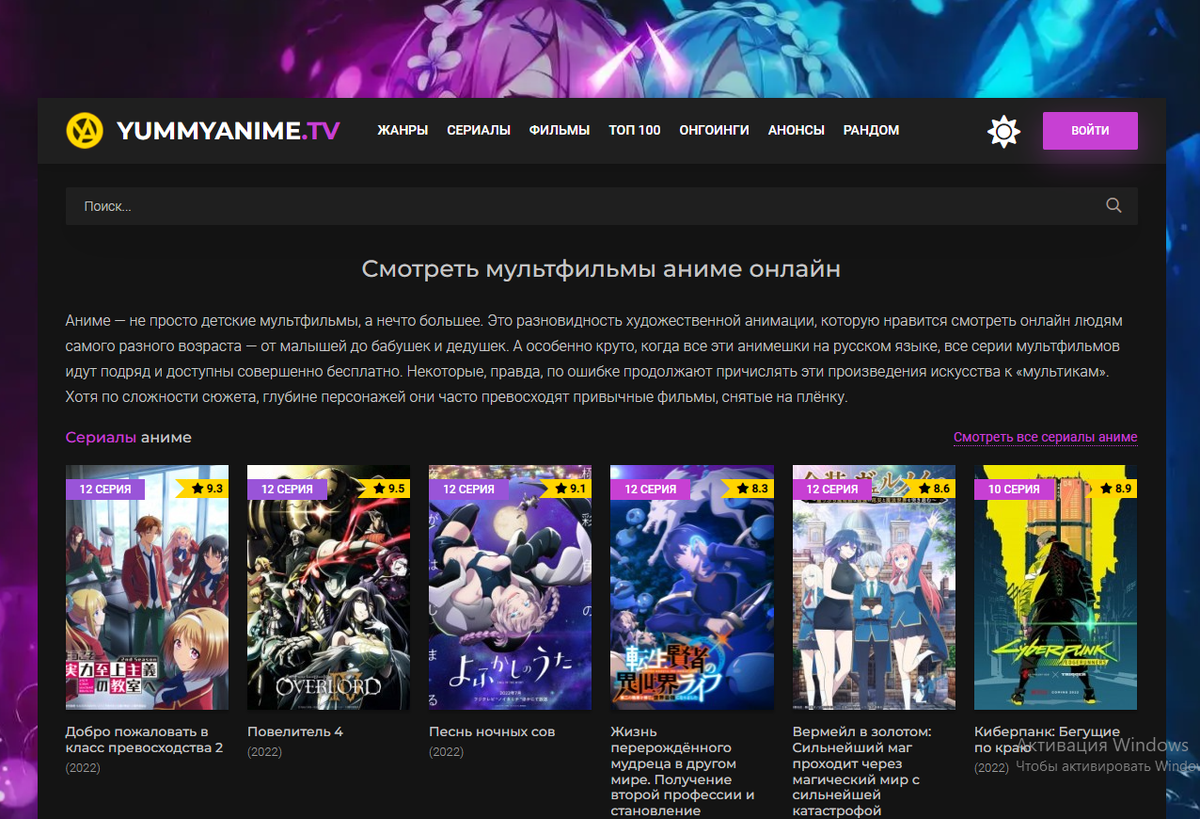Click the 12 серия badge on Overlord poster
Image resolution: width=1200 pixels, height=819 pixels.
pyautogui.click(x=287, y=489)
